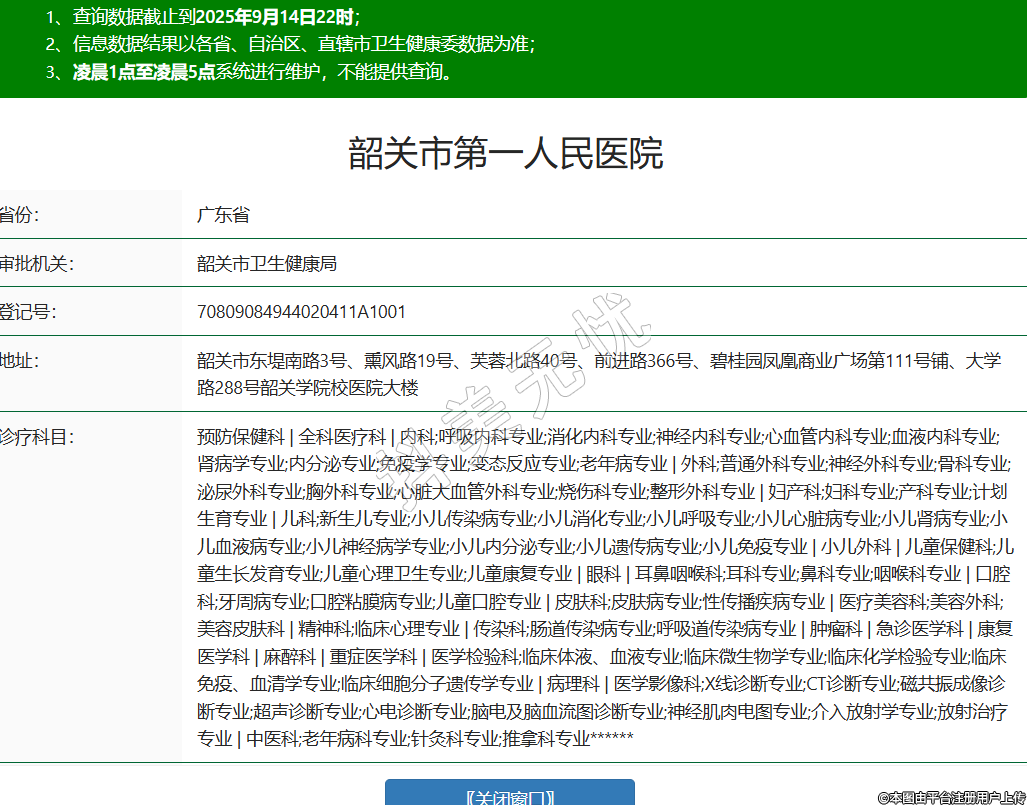Select the 审批机关 field label
Screen dimensions: 1027x805
coord(36,264)
